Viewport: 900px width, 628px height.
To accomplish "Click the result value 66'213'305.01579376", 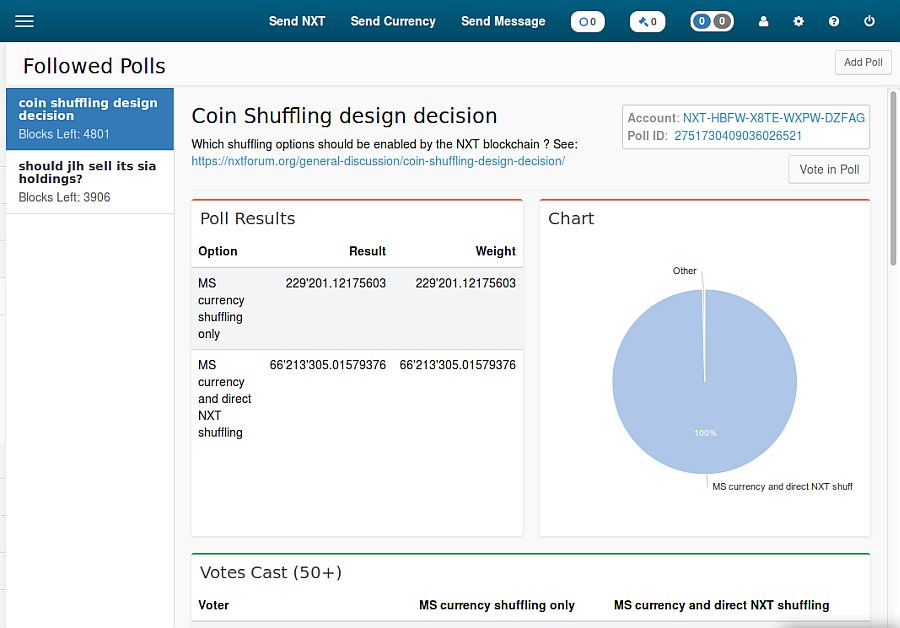I will [x=328, y=365].
